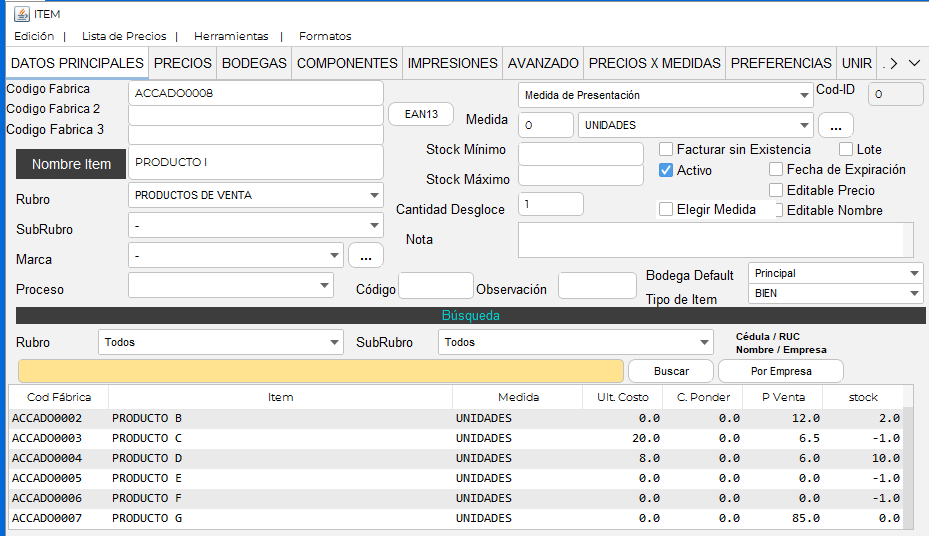Open the Herramientas menu
The height and width of the screenshot is (536, 929).
[231, 36]
